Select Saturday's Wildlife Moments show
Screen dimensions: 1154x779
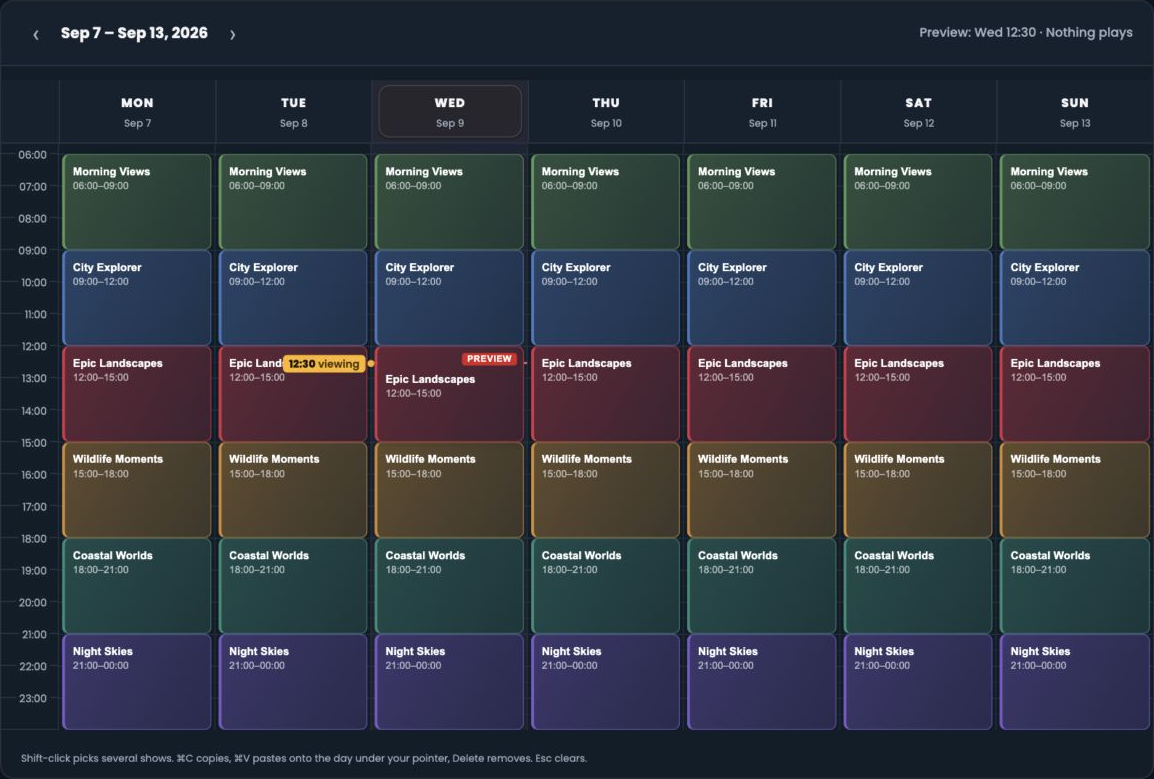click(x=918, y=490)
